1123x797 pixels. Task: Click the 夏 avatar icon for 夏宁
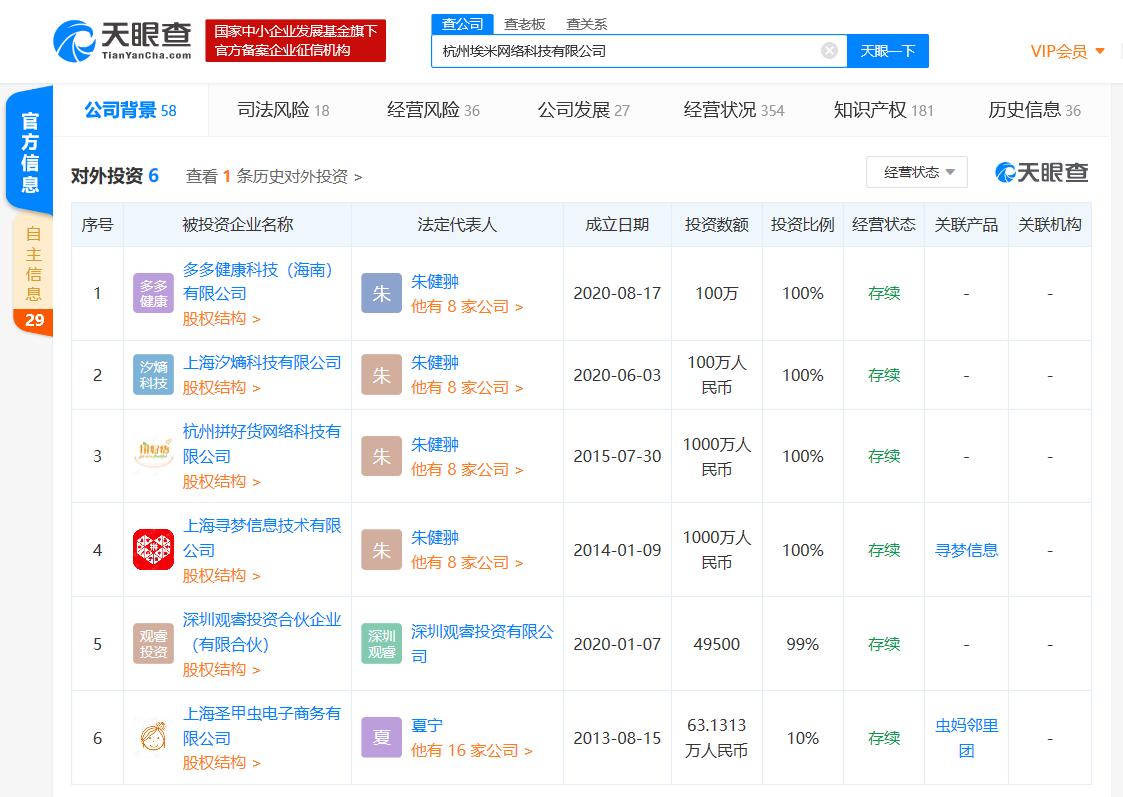381,738
